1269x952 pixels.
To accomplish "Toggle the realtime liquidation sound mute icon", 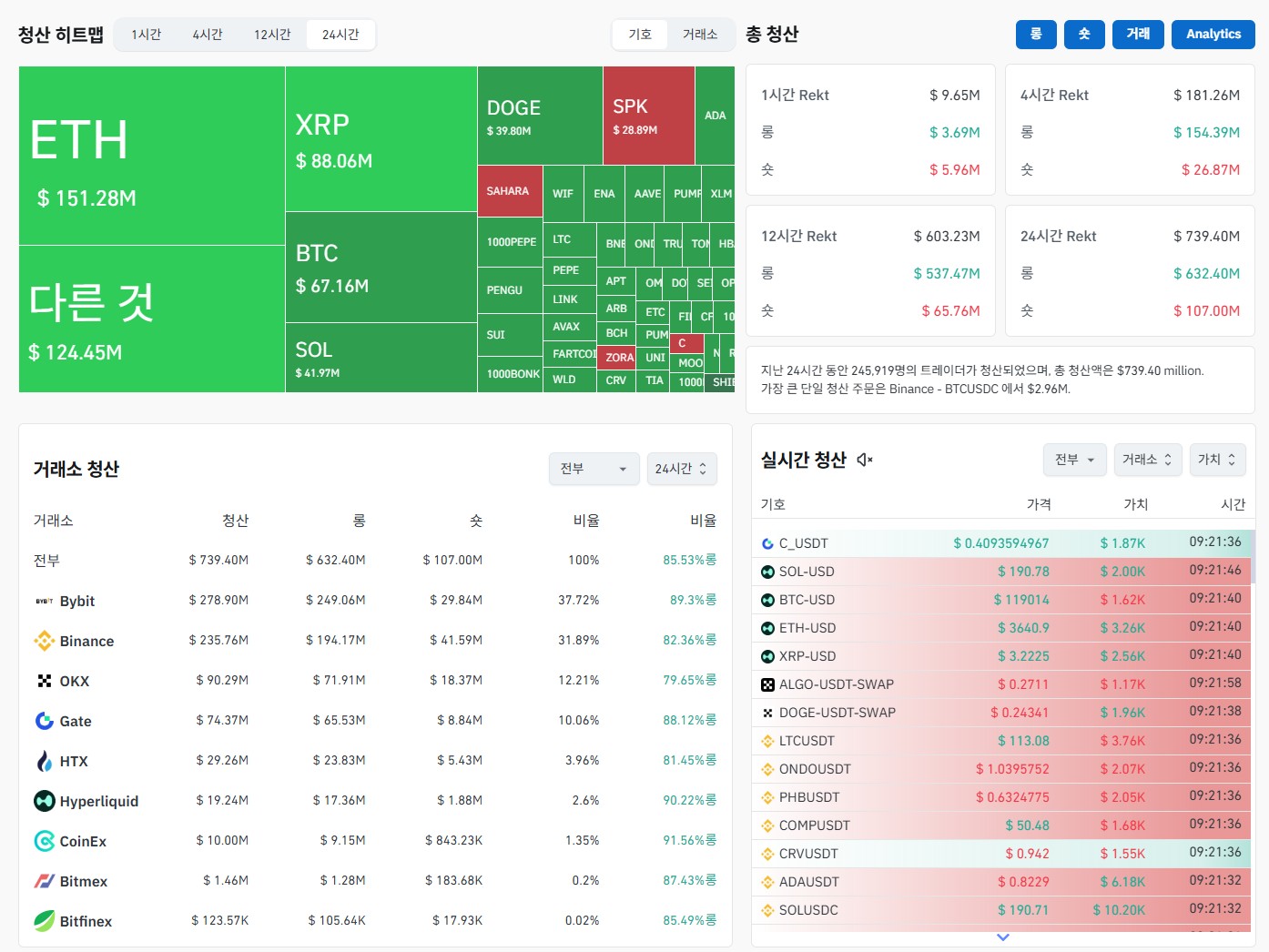I will coord(865,460).
